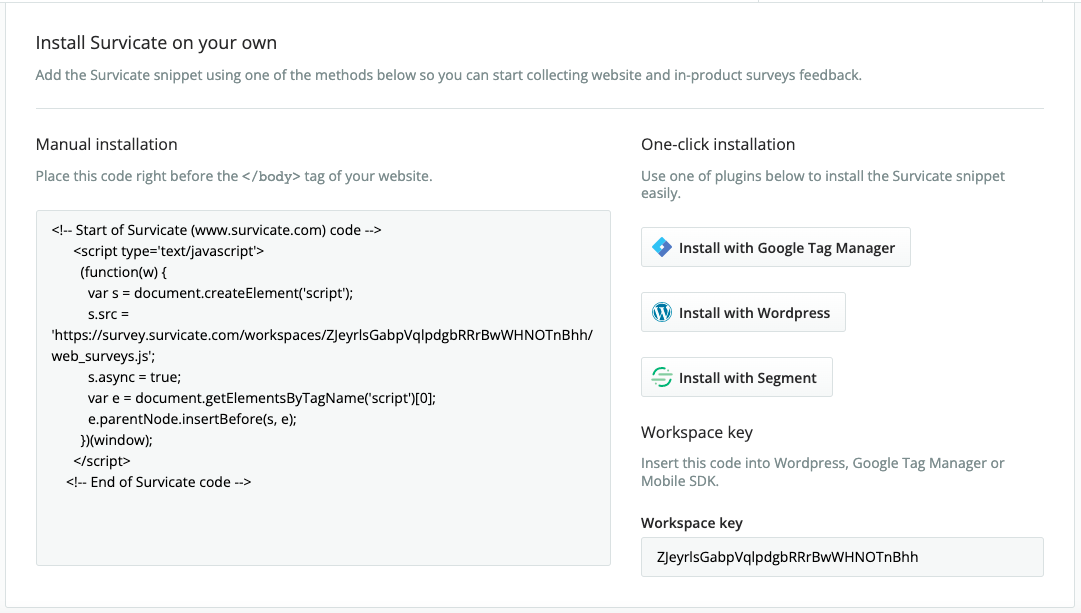
Task: Click the "Insert this code into Wordpress" description
Action: pyautogui.click(x=822, y=472)
